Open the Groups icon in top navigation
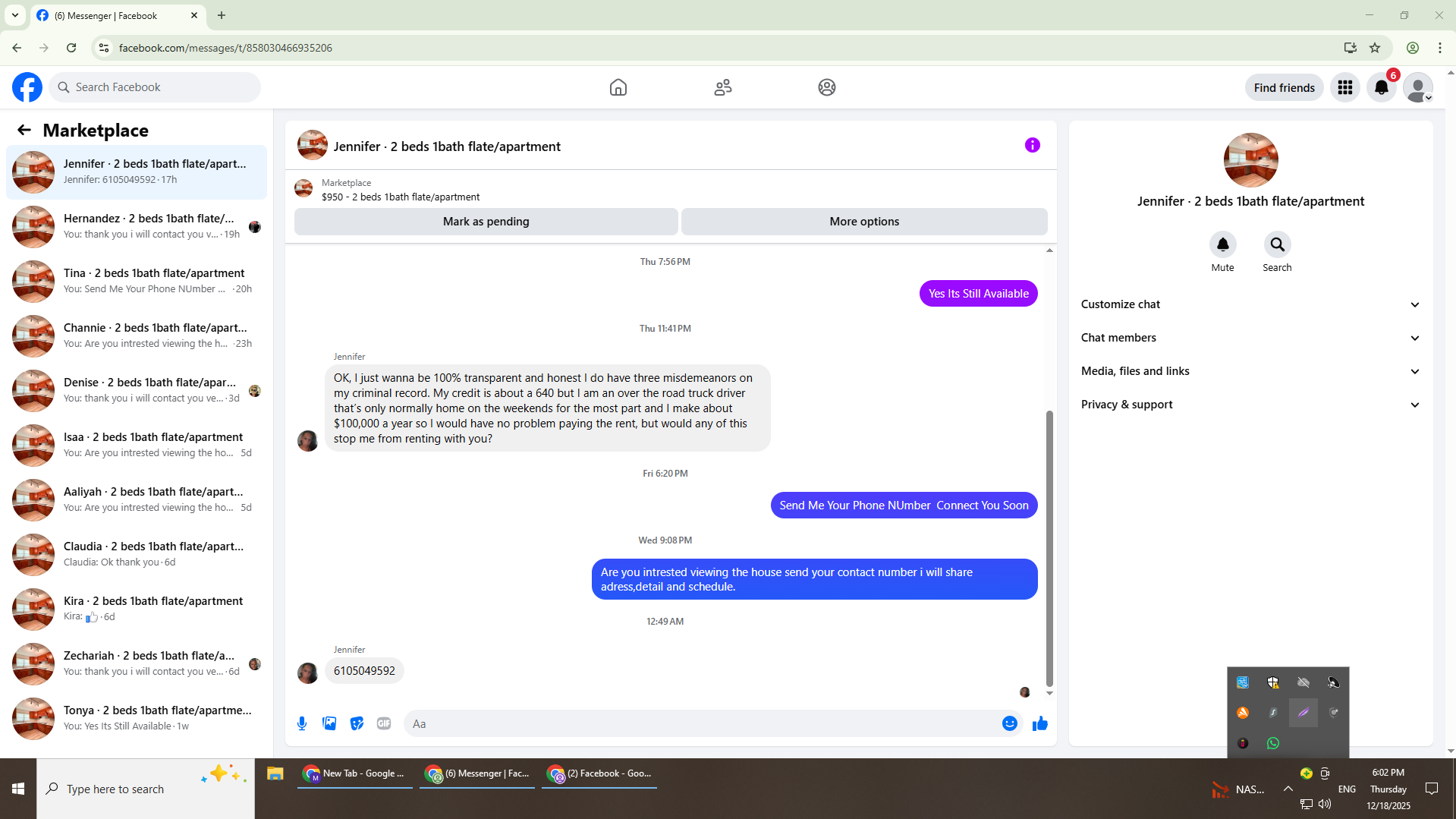 tap(827, 87)
